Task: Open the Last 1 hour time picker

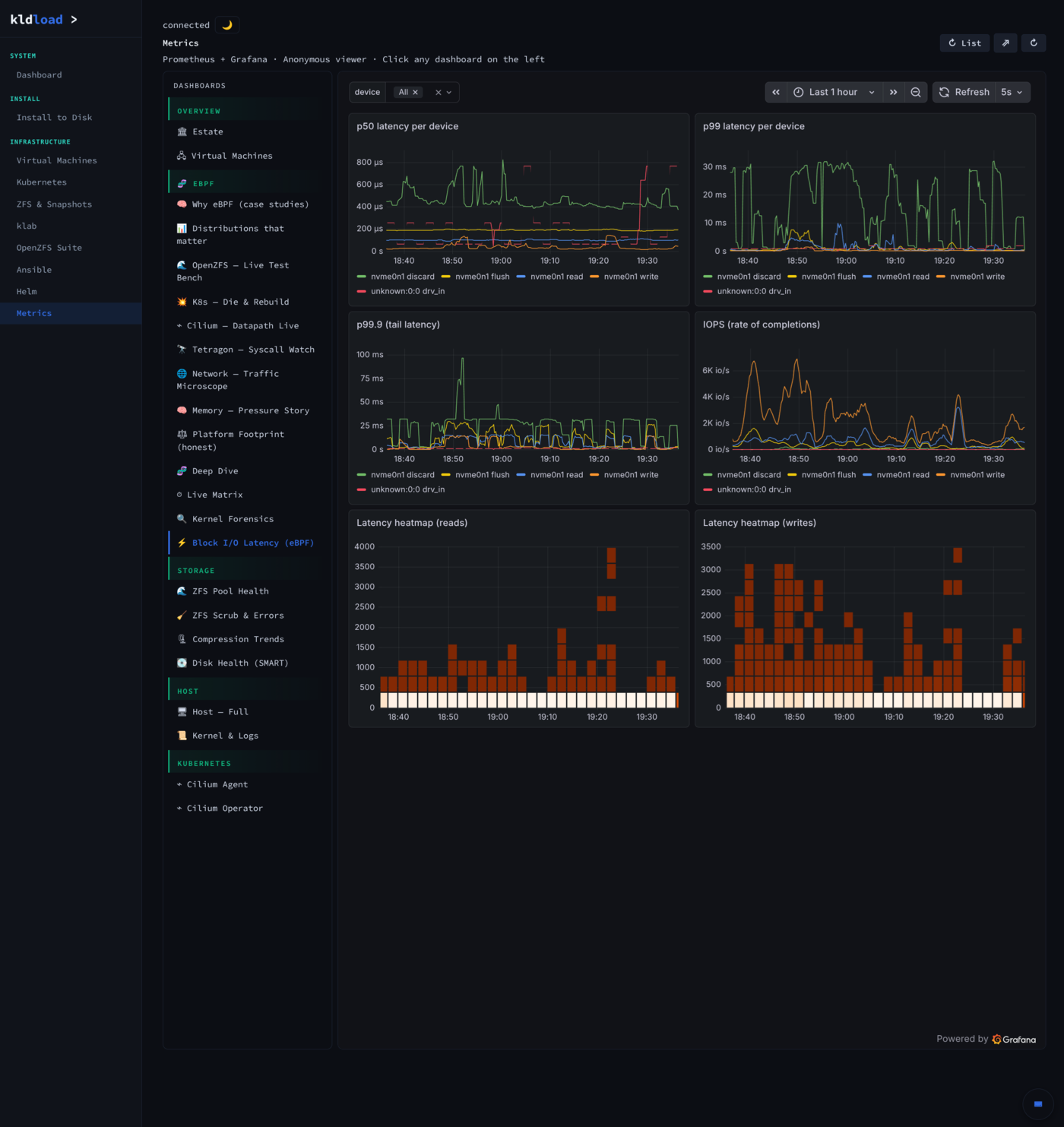Action: [x=834, y=92]
